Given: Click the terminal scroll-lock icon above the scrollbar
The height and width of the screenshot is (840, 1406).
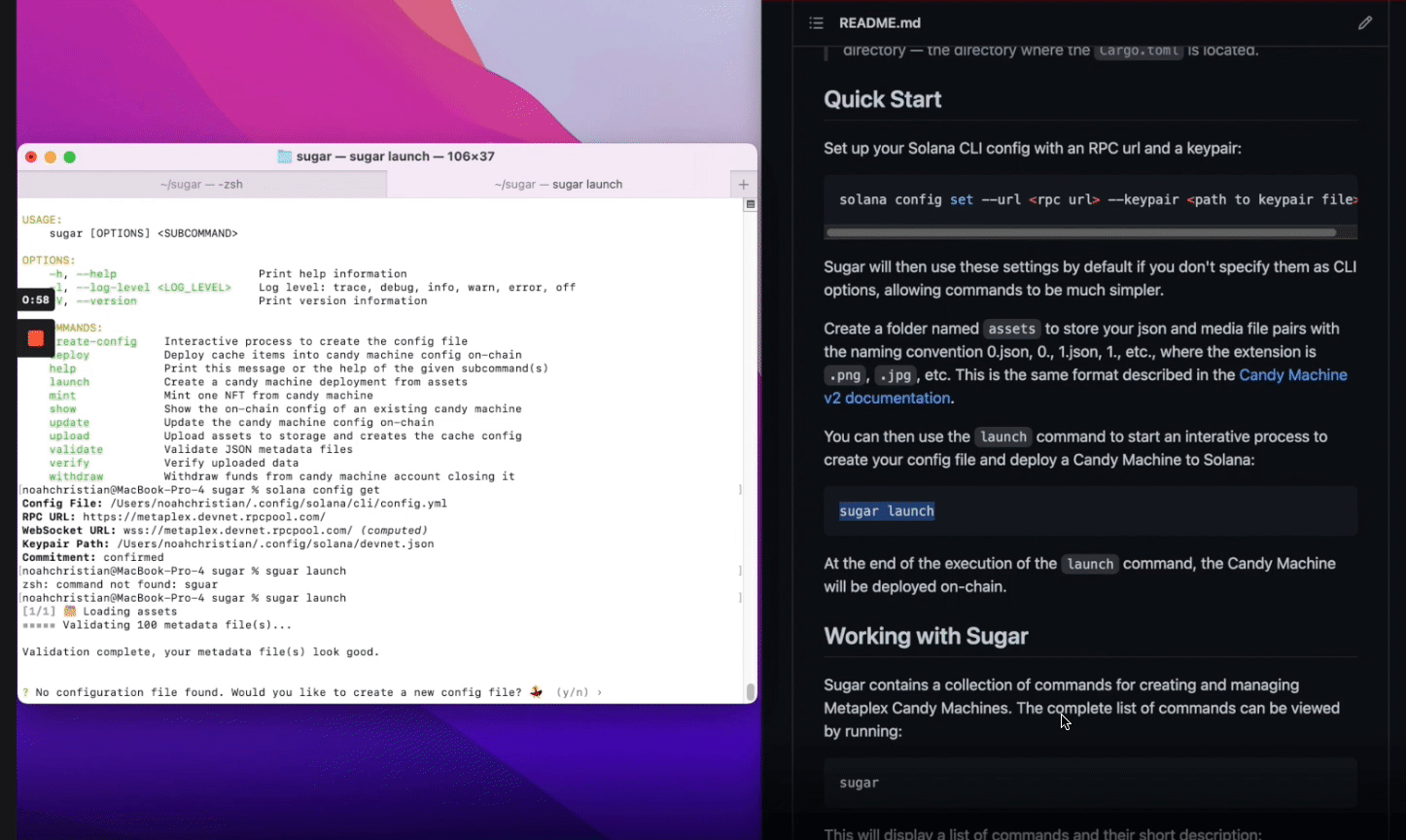Looking at the screenshot, I should click(x=750, y=205).
